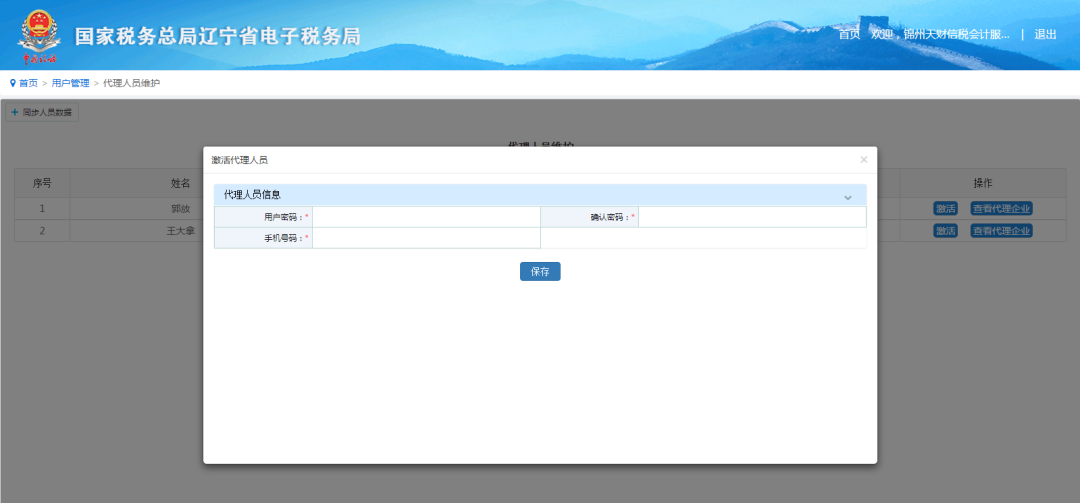View agent companies for 郭放 row
This screenshot has height=503, width=1080.
tap(1001, 209)
